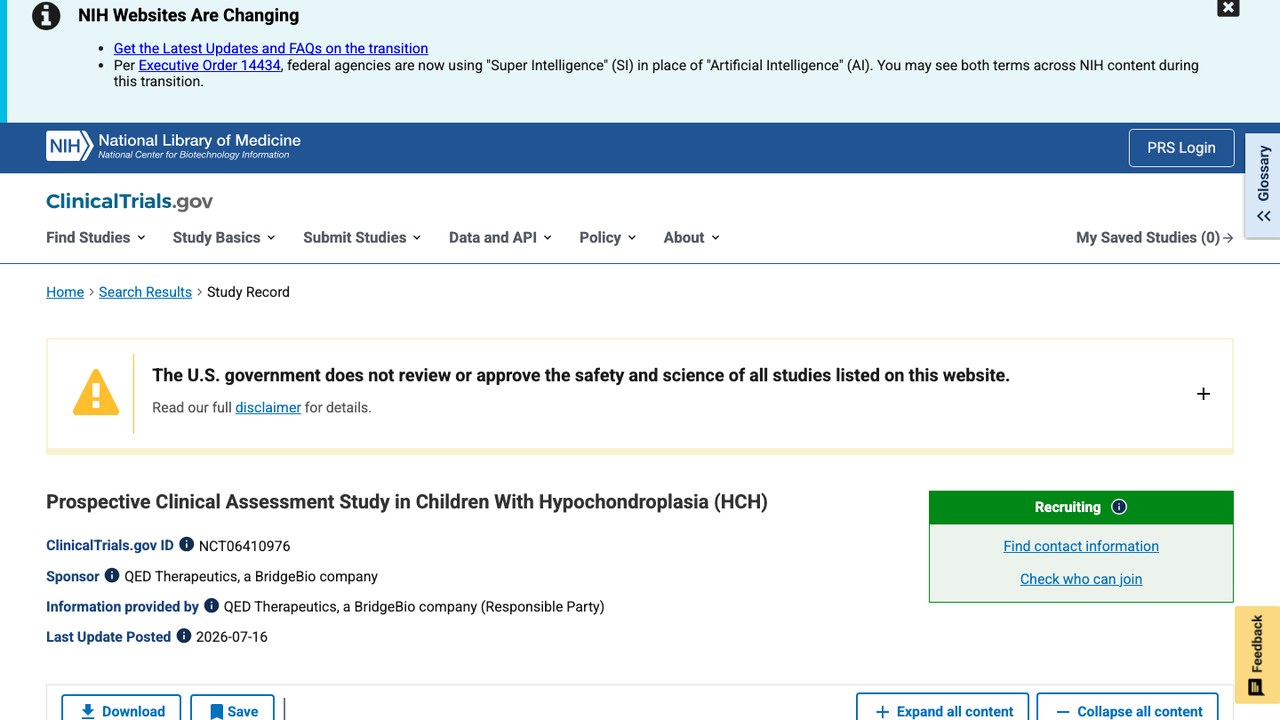The width and height of the screenshot is (1280, 720).
Task: Open the full disclaimer link
Action: (x=268, y=407)
